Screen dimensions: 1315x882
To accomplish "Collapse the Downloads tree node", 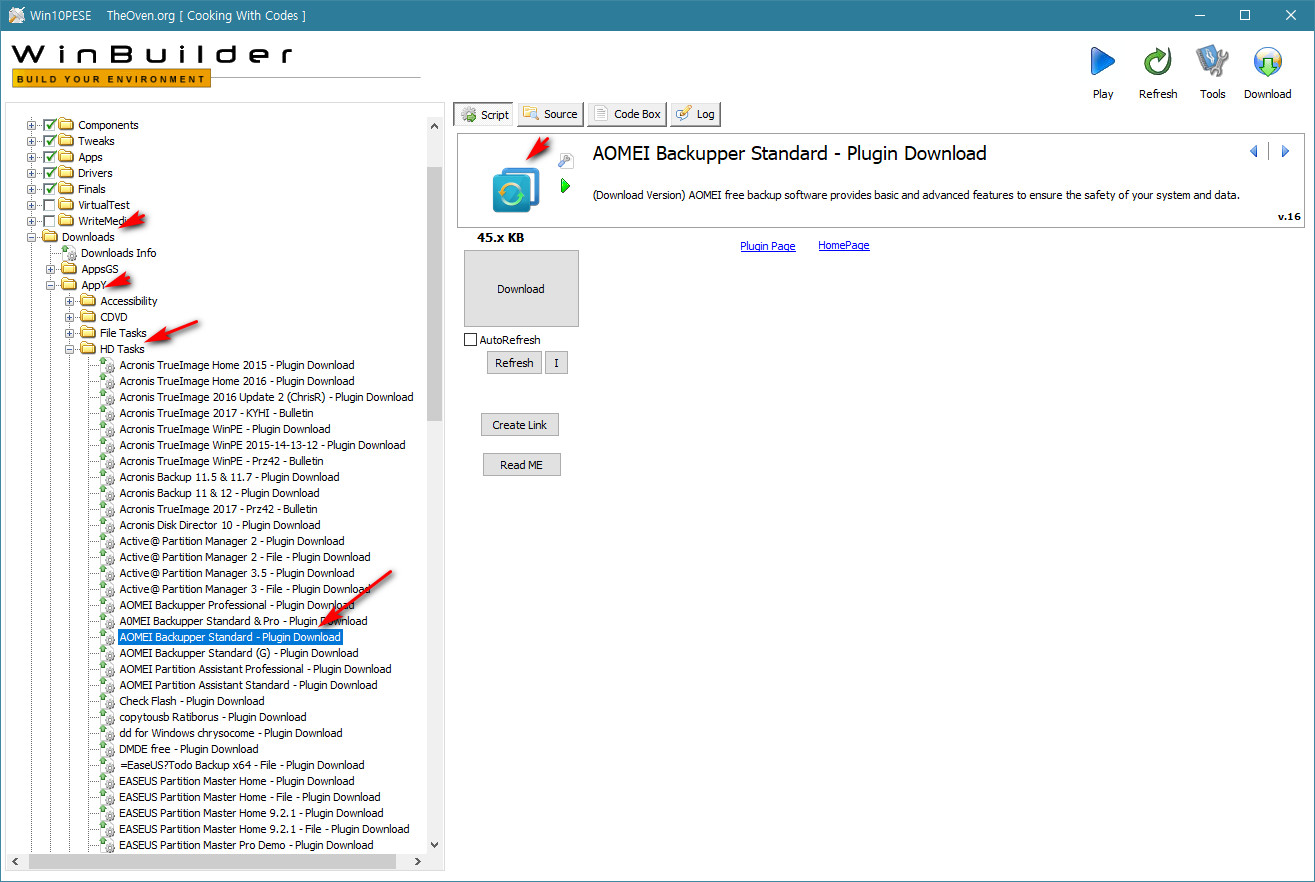I will pos(32,237).
